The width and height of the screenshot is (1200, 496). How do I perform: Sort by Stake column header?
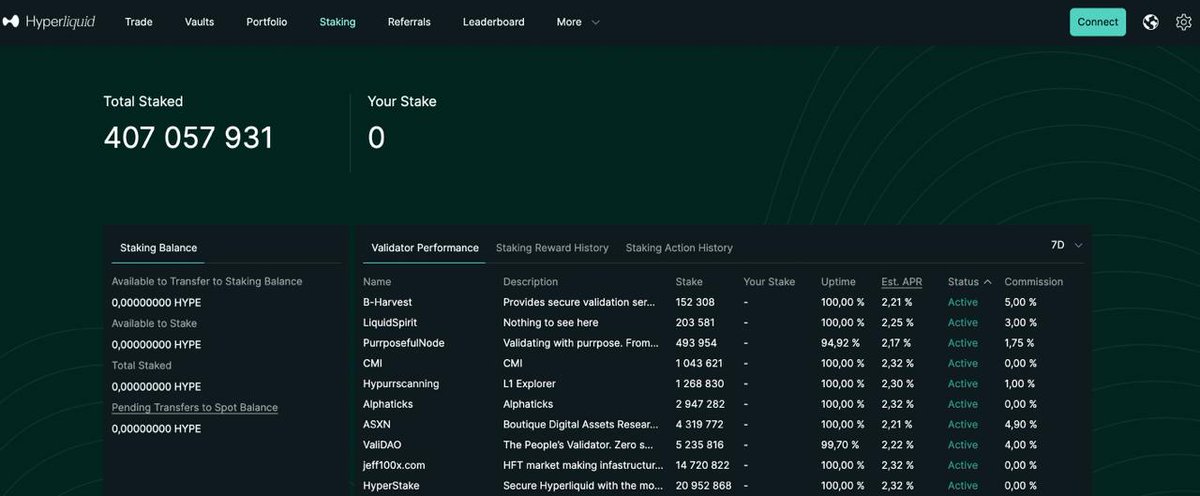(689, 282)
